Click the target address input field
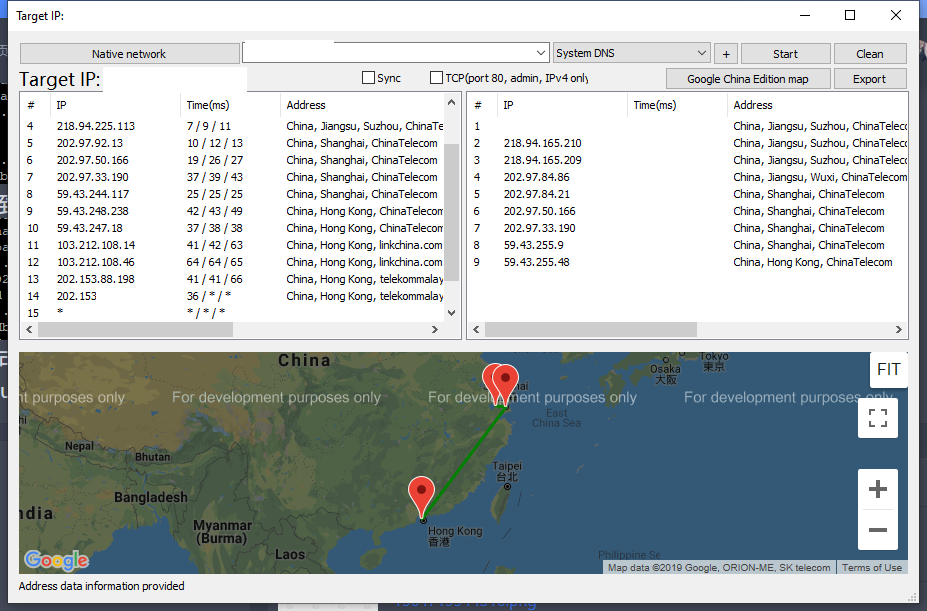Viewport: 927px width, 611px height. (388, 53)
